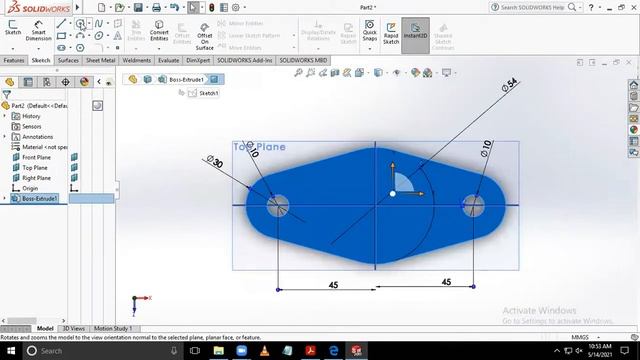The height and width of the screenshot is (360, 640).
Task: Open File Explorer in Windows taskbar
Action: click(219, 351)
